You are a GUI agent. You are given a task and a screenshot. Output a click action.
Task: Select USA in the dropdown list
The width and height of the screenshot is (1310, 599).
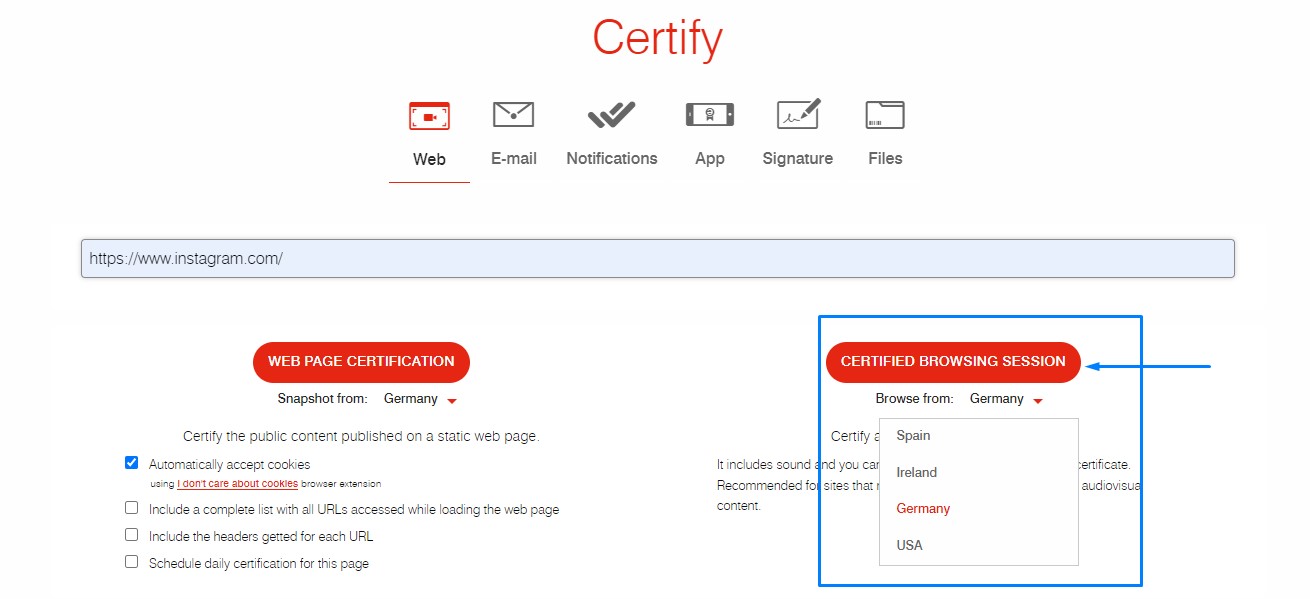click(909, 545)
